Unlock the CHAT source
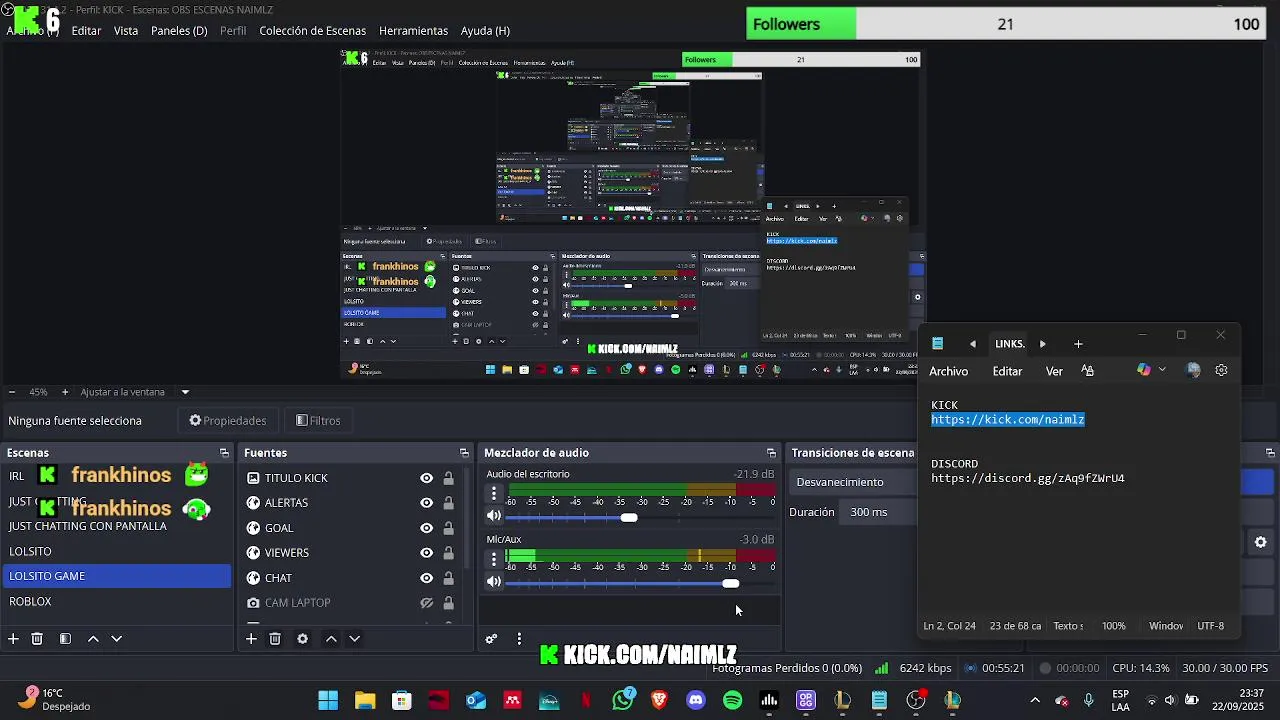 [448, 578]
